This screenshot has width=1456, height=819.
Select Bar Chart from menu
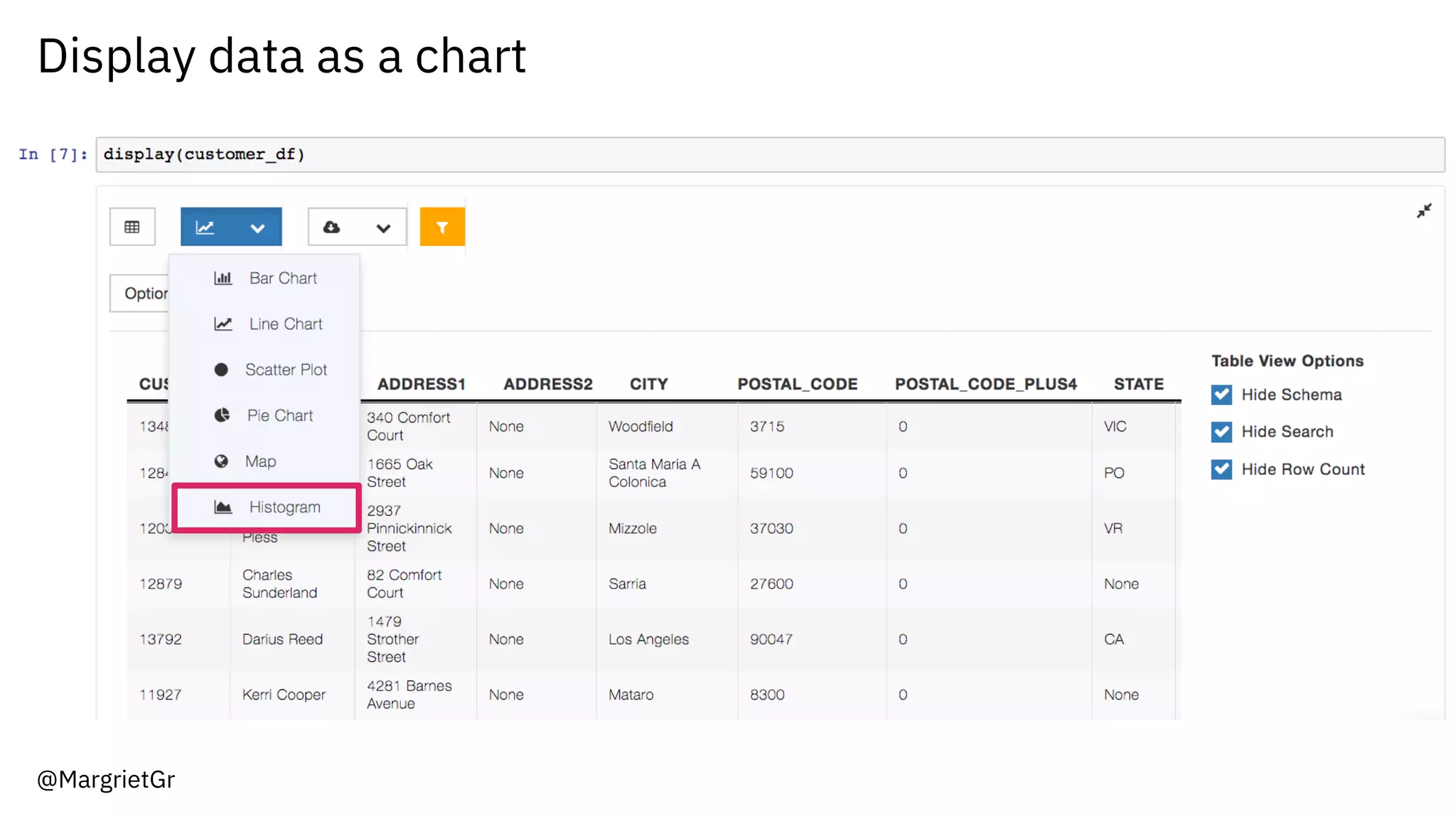coord(264,278)
